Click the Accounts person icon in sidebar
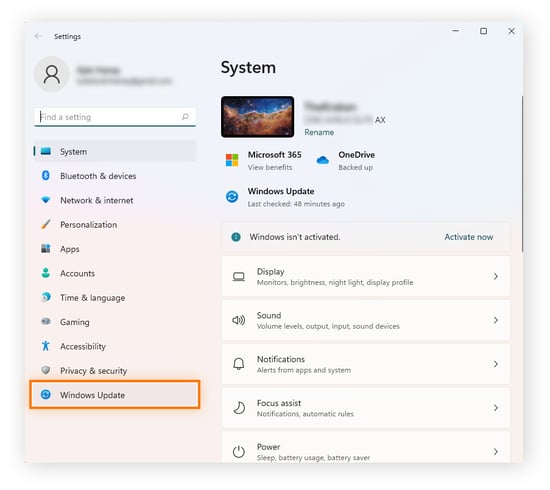Screen dimensions: 550x490 click(46, 273)
